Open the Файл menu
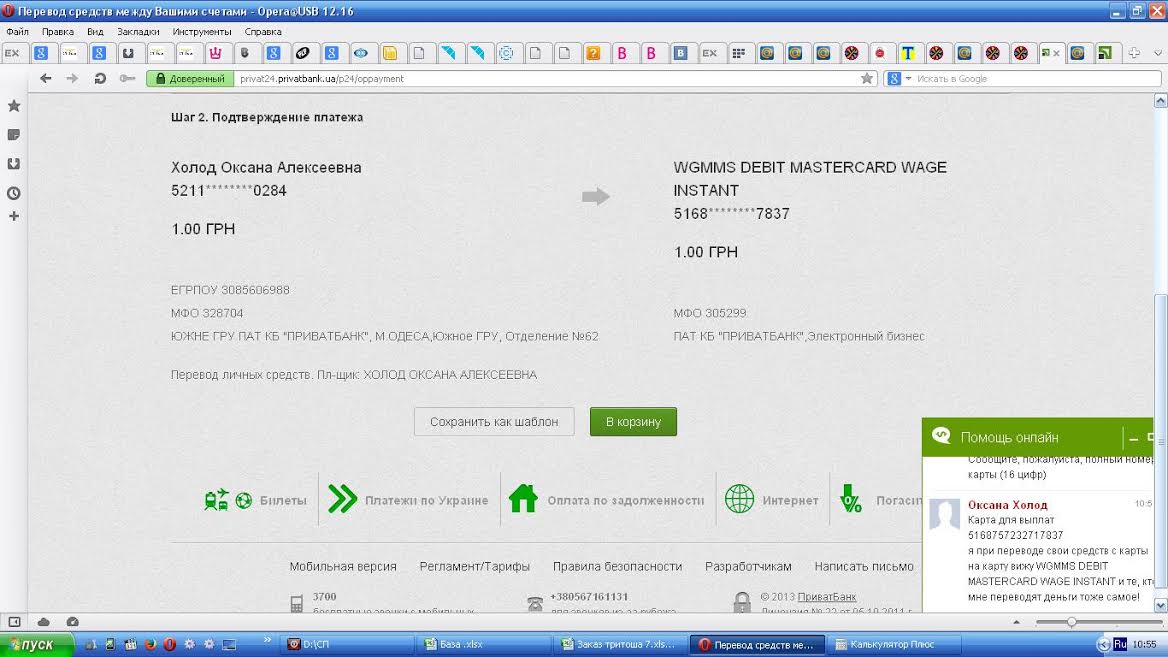 coord(17,31)
